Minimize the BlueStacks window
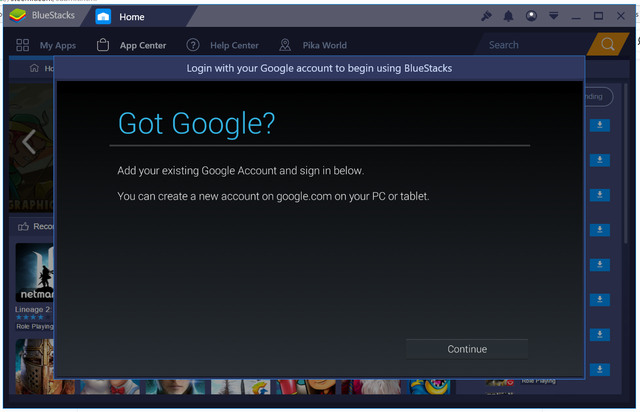640x412 pixels. click(x=576, y=17)
